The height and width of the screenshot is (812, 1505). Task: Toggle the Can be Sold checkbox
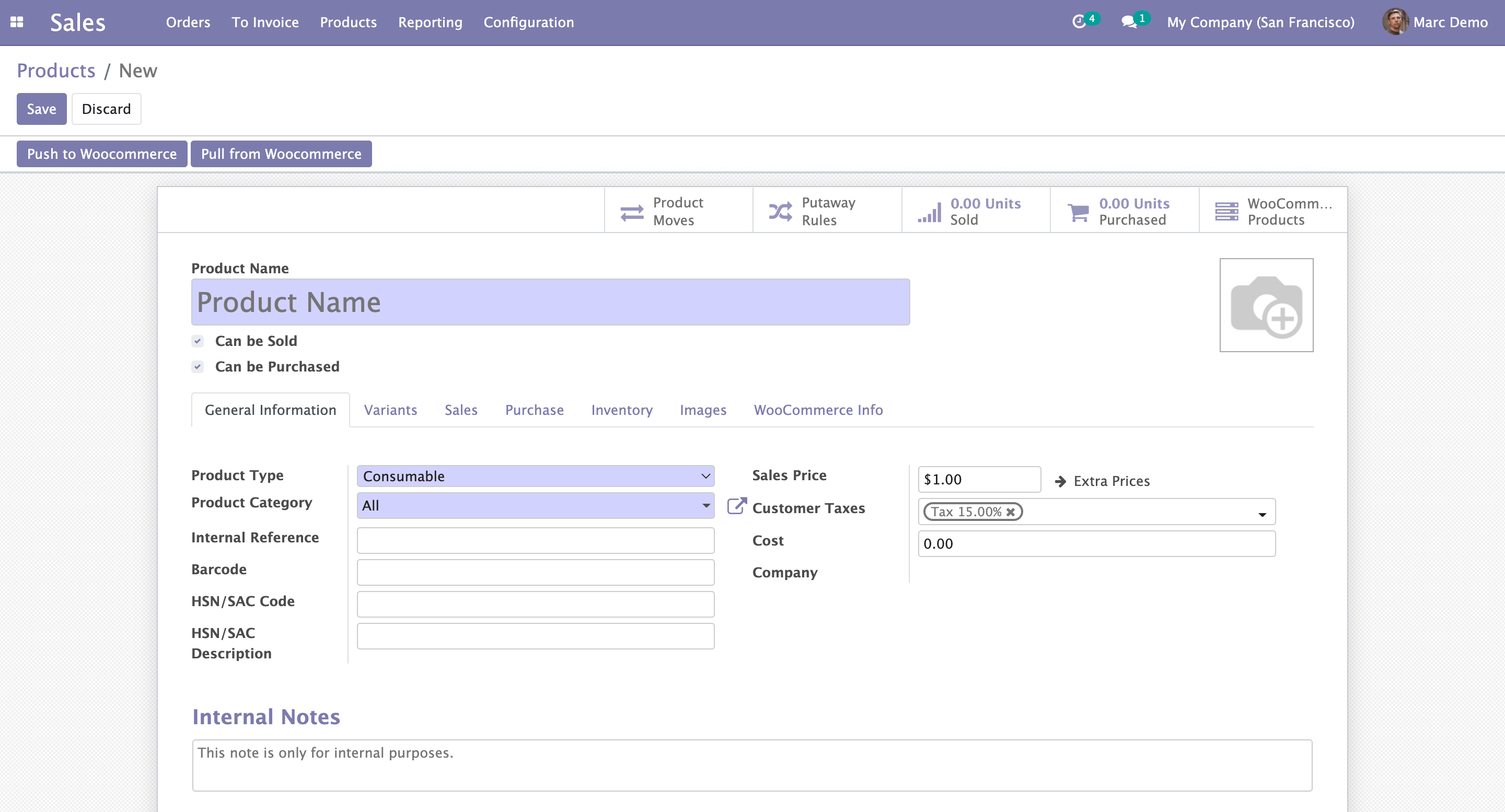(198, 341)
